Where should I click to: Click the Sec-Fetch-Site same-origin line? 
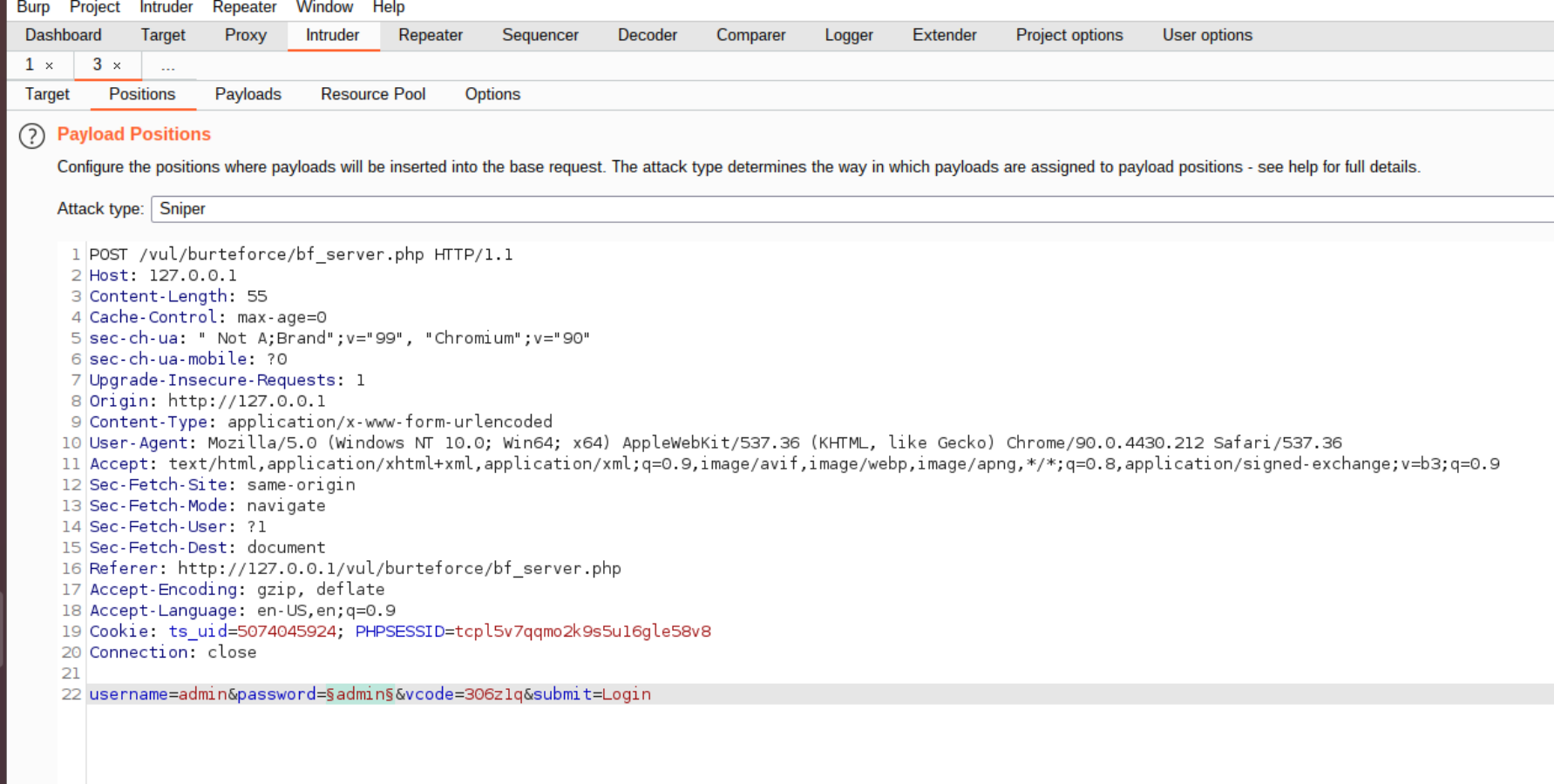(222, 484)
